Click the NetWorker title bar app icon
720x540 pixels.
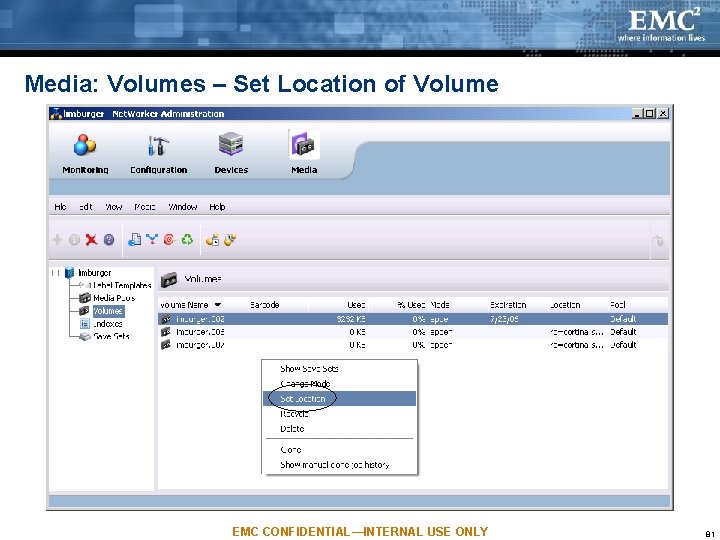(x=56, y=113)
